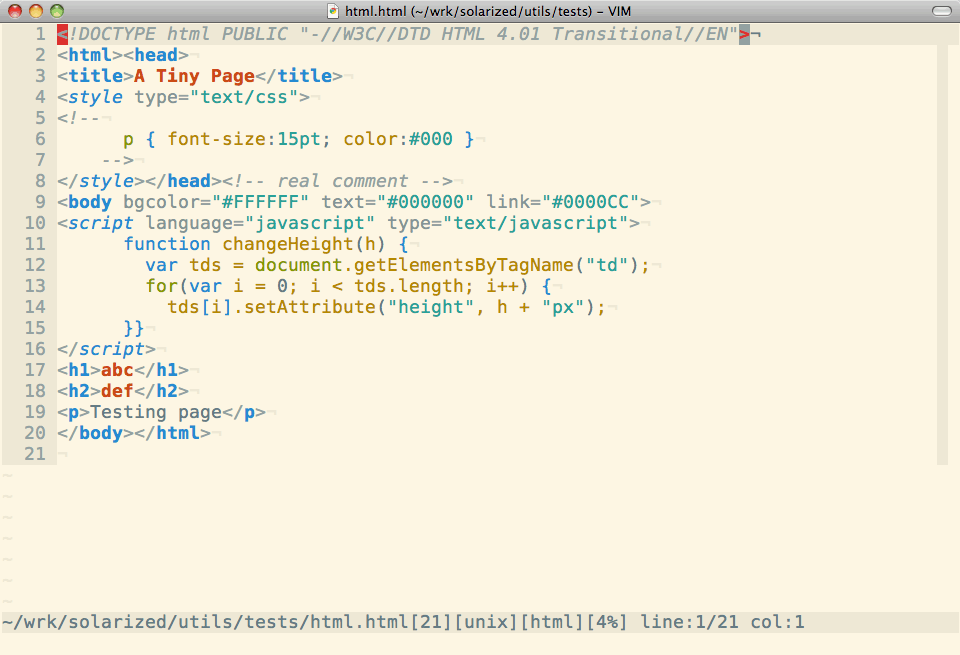Click the green zoom window button
This screenshot has width=960, height=655.
[x=57, y=11]
